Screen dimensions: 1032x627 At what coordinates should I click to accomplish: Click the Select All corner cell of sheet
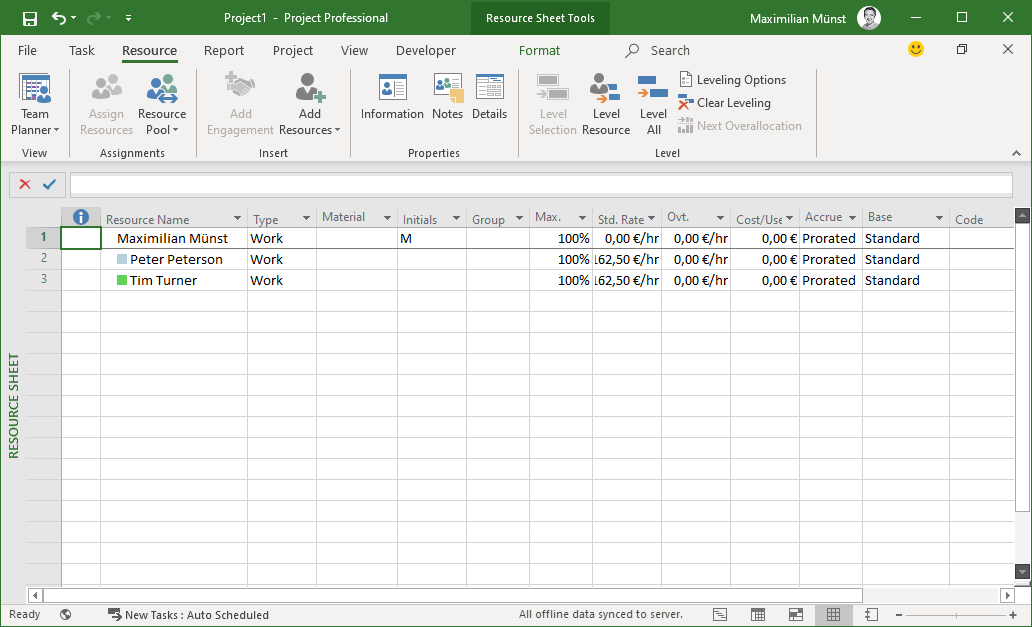(43, 217)
